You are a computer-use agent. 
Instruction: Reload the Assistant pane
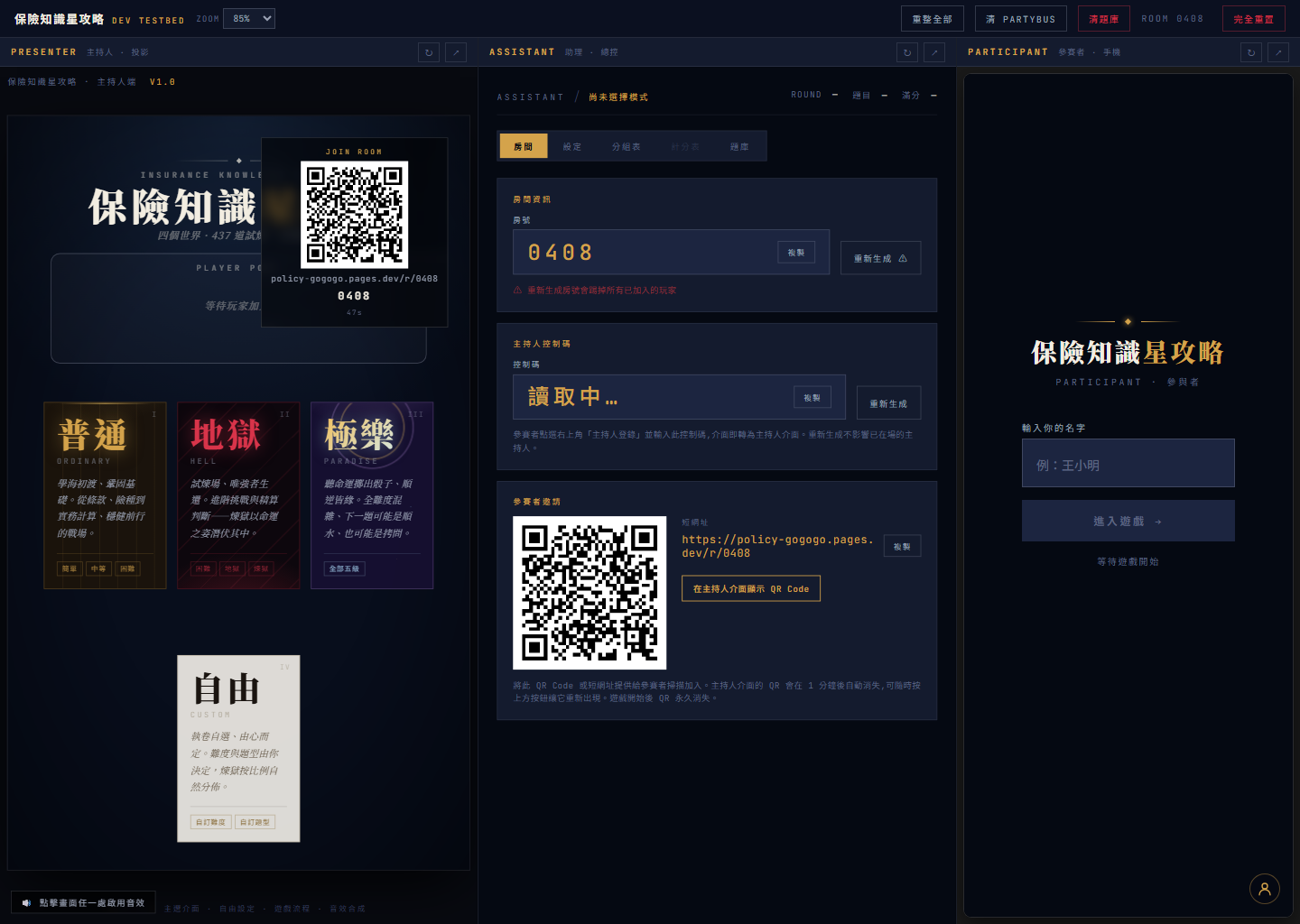[907, 52]
